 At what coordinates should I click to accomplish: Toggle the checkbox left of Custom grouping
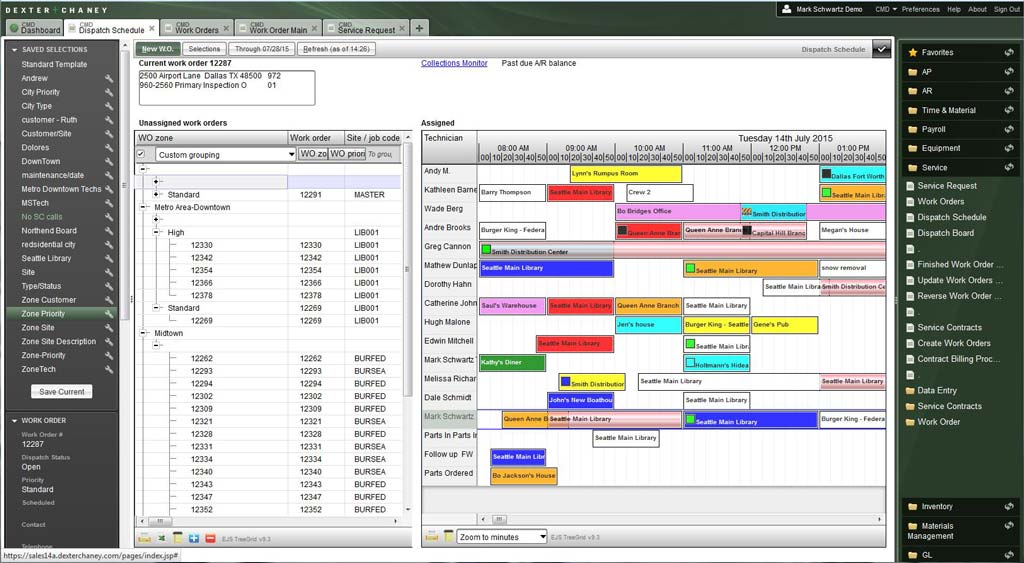(140, 154)
